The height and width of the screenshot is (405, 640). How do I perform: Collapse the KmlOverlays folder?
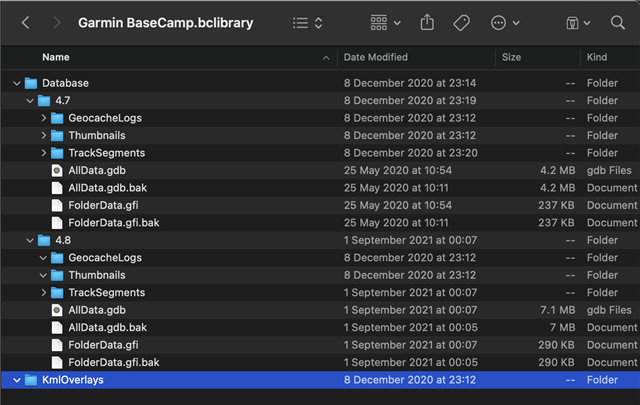click(17, 380)
